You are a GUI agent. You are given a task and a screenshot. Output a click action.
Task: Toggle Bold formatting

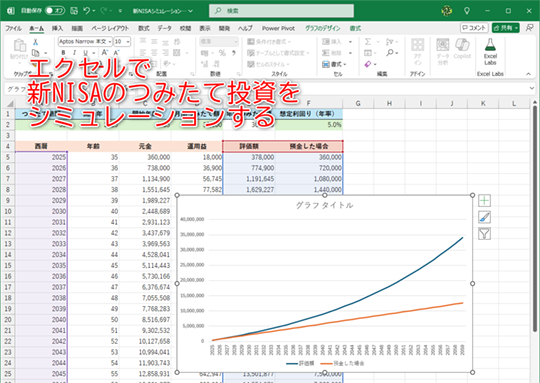point(63,53)
